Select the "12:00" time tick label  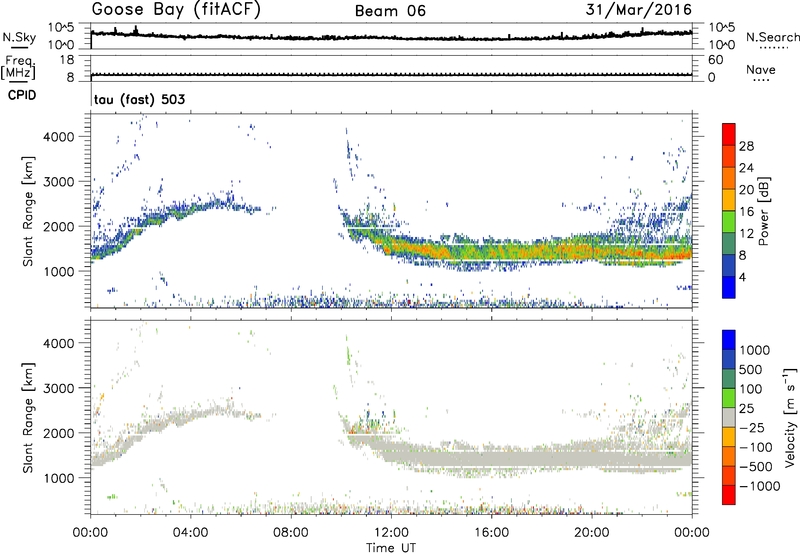coord(391,533)
